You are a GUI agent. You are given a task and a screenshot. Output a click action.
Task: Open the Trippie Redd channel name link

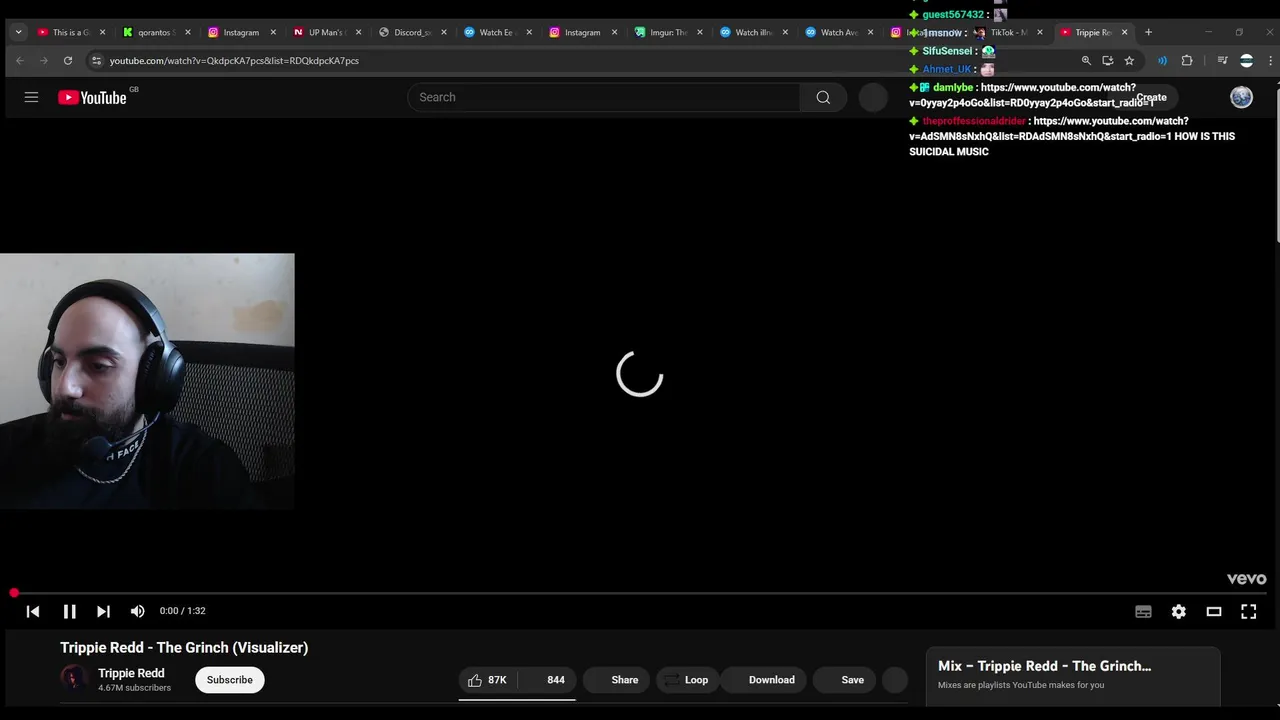pyautogui.click(x=131, y=673)
